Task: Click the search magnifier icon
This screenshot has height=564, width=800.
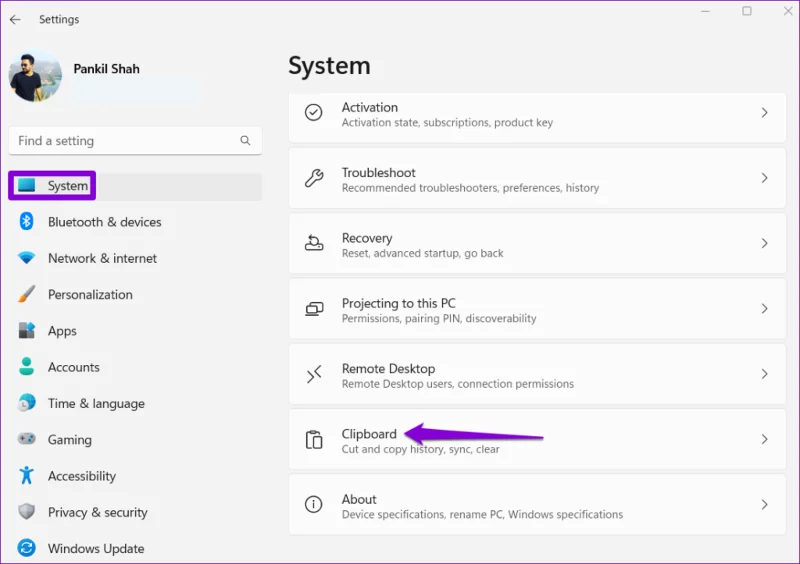Action: (245, 140)
